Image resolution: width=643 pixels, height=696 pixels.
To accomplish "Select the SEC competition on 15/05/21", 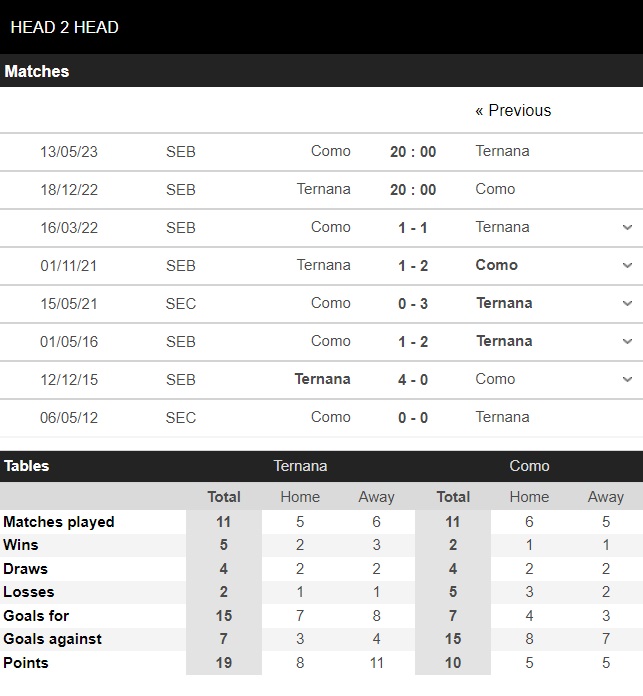I will point(181,304).
